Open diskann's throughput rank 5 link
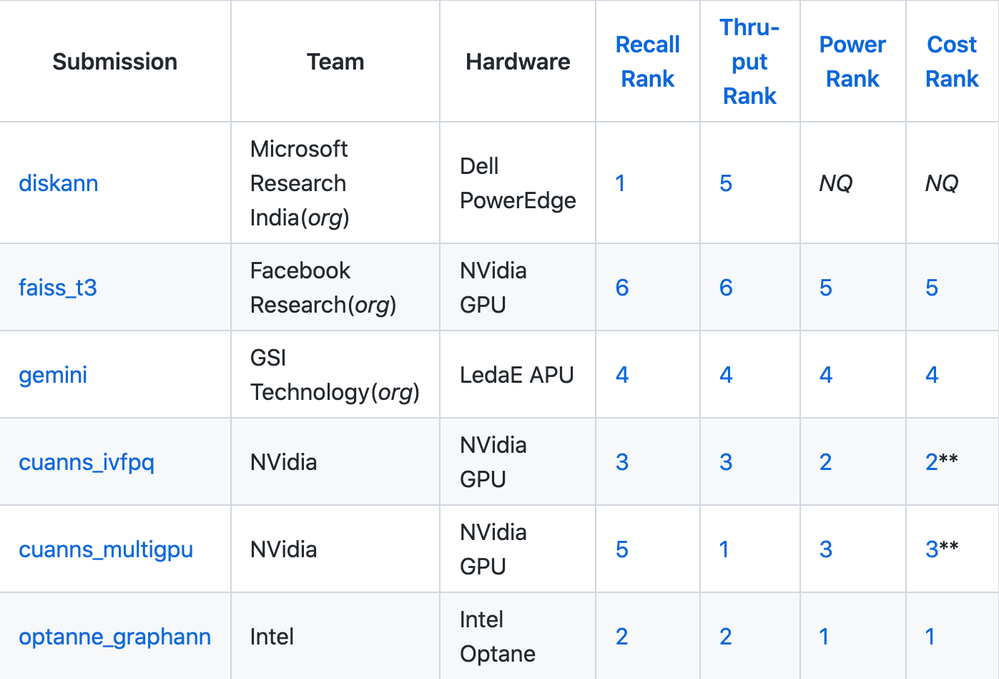Viewport: 999px width, 679px height. tap(726, 183)
